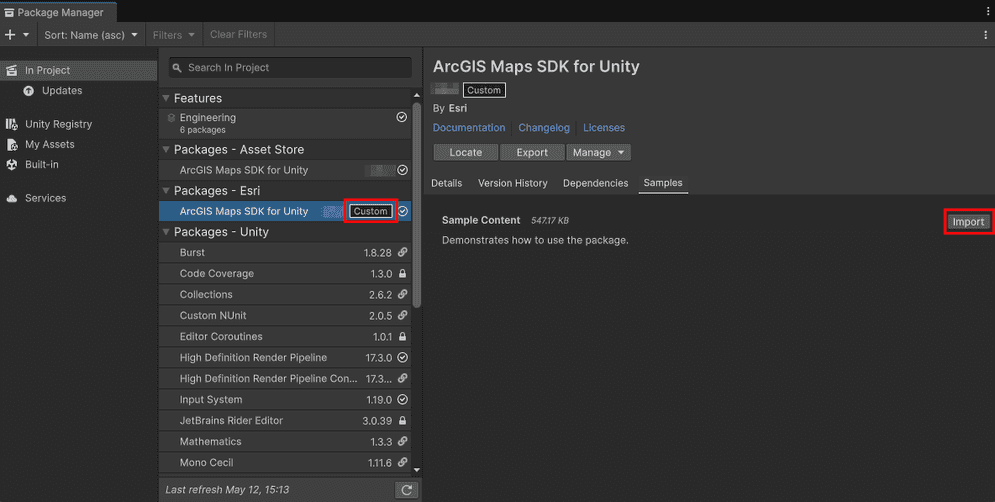Click the My Assets icon
Image resolution: width=995 pixels, height=502 pixels.
click(11, 145)
